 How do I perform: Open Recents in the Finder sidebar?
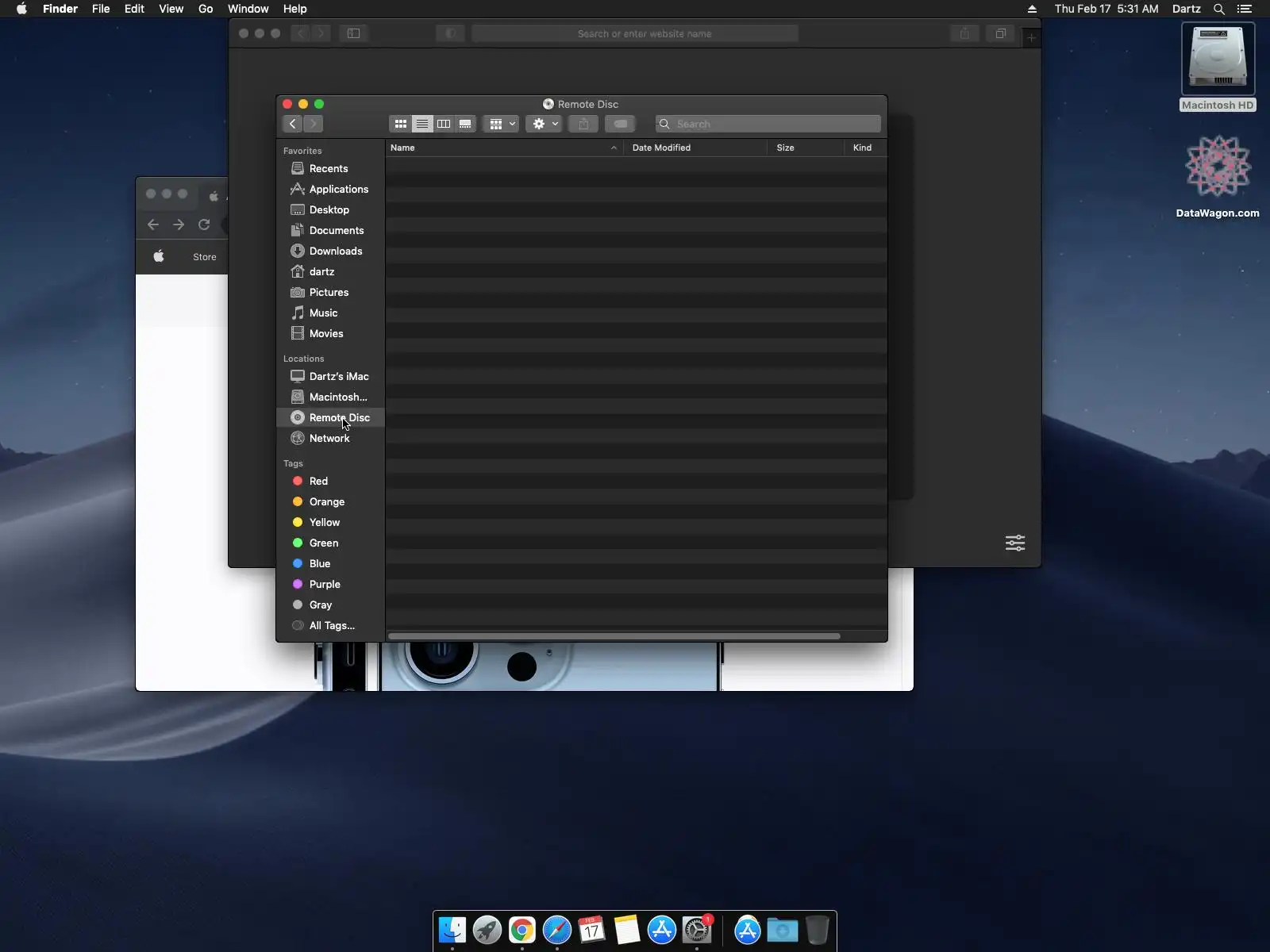(330, 168)
